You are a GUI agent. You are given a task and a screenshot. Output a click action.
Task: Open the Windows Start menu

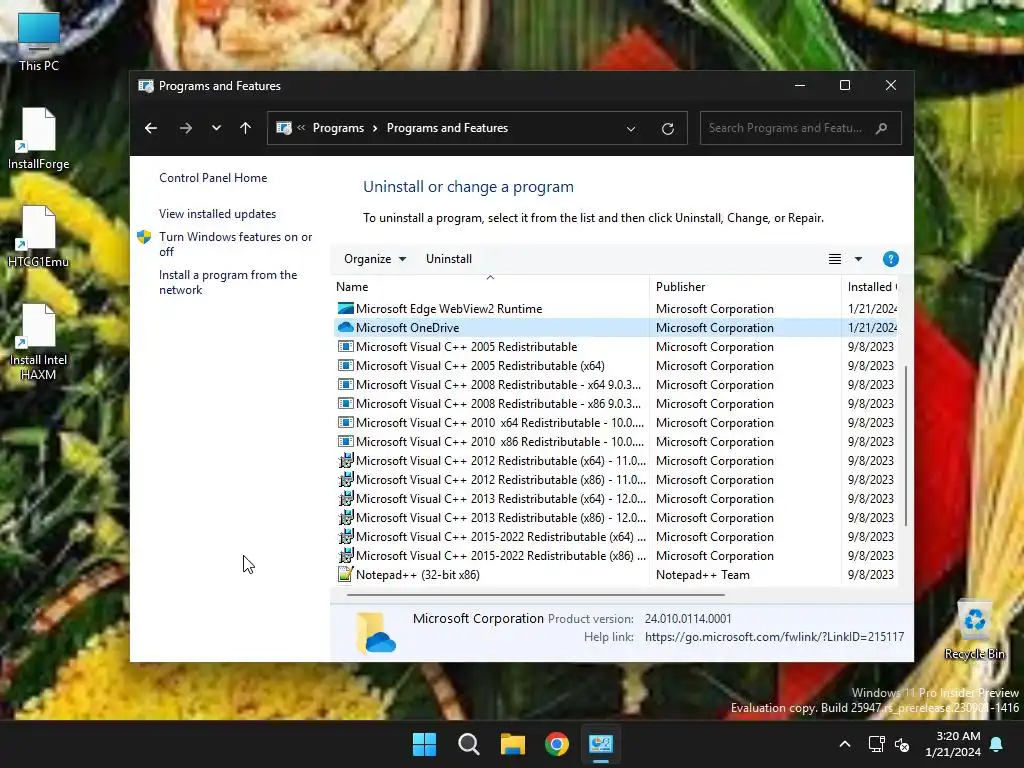(424, 744)
